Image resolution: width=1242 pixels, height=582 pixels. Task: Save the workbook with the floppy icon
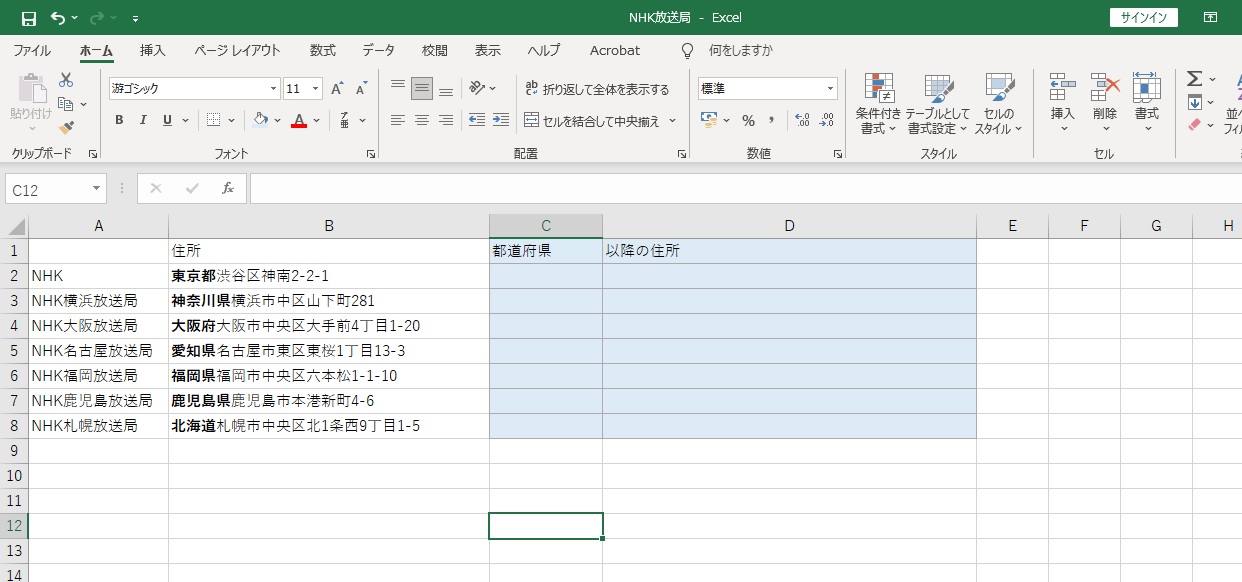[x=29, y=18]
